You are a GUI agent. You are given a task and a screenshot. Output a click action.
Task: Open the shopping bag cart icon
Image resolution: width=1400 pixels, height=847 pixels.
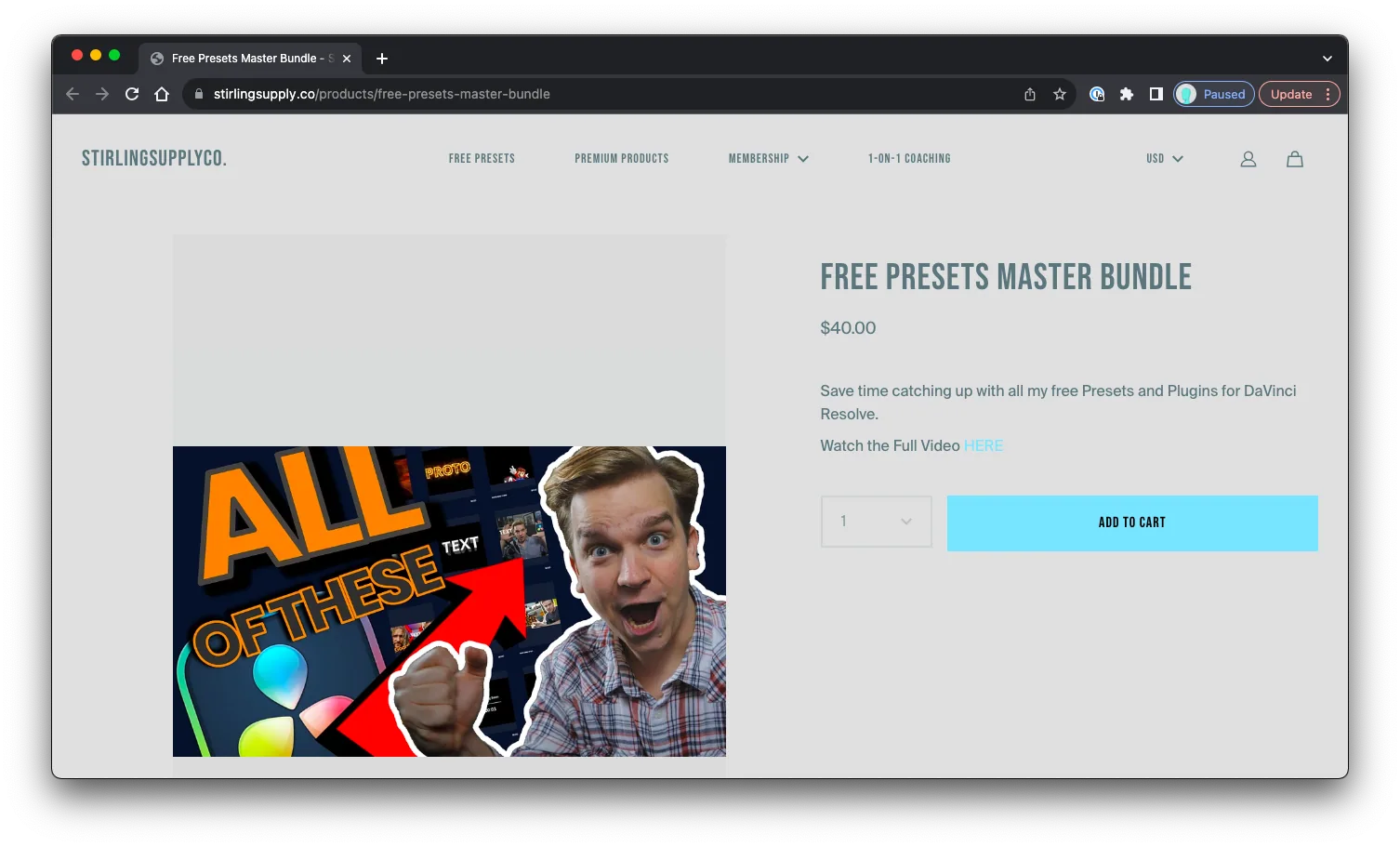[x=1295, y=159]
